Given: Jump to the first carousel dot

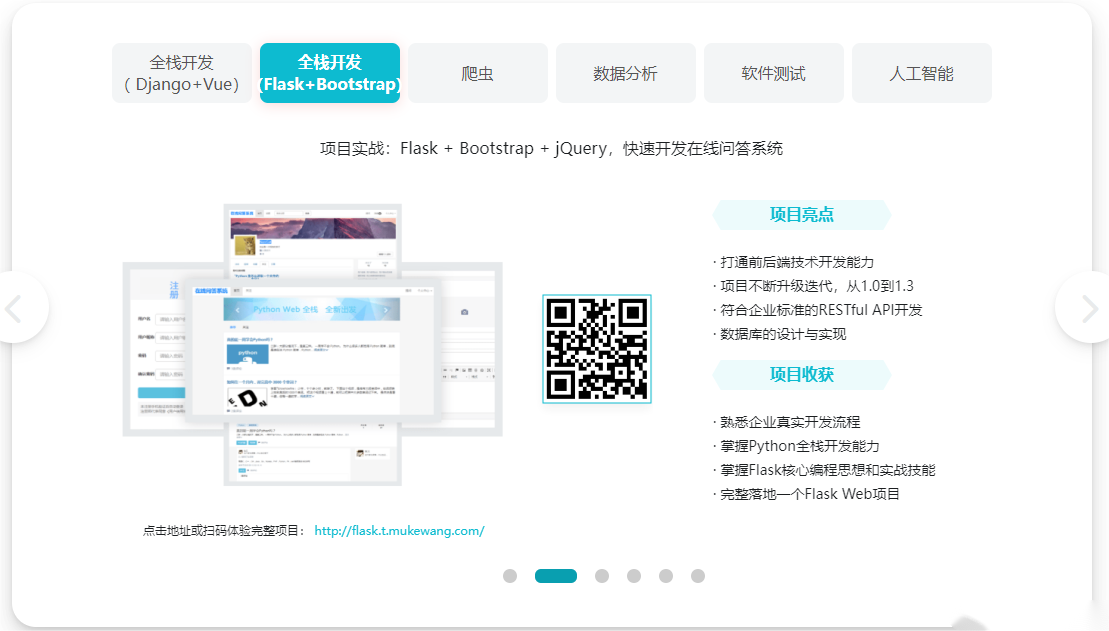Looking at the screenshot, I should [x=510, y=576].
